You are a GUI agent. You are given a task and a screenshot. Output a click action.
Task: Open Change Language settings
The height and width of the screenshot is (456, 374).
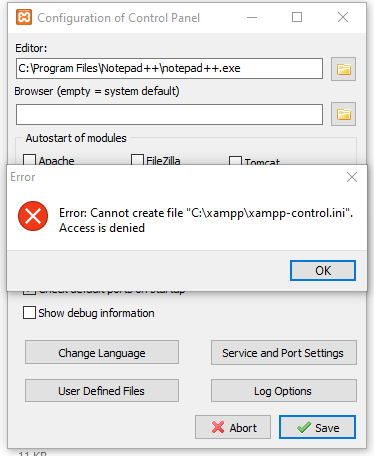(102, 352)
